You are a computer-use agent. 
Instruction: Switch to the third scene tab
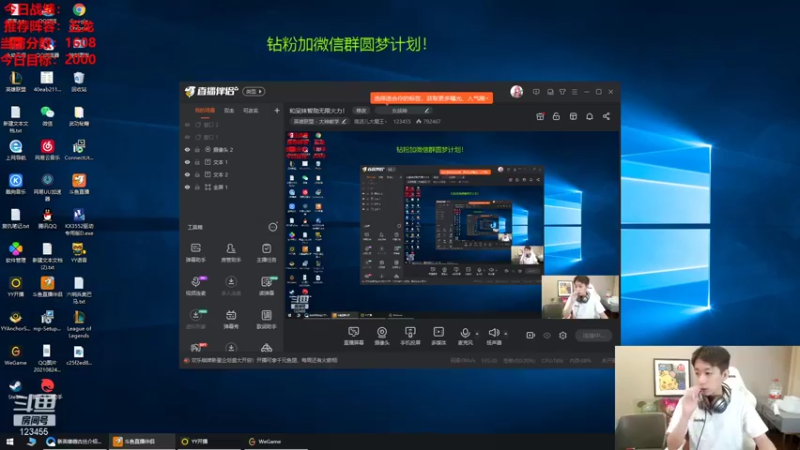tap(251, 110)
